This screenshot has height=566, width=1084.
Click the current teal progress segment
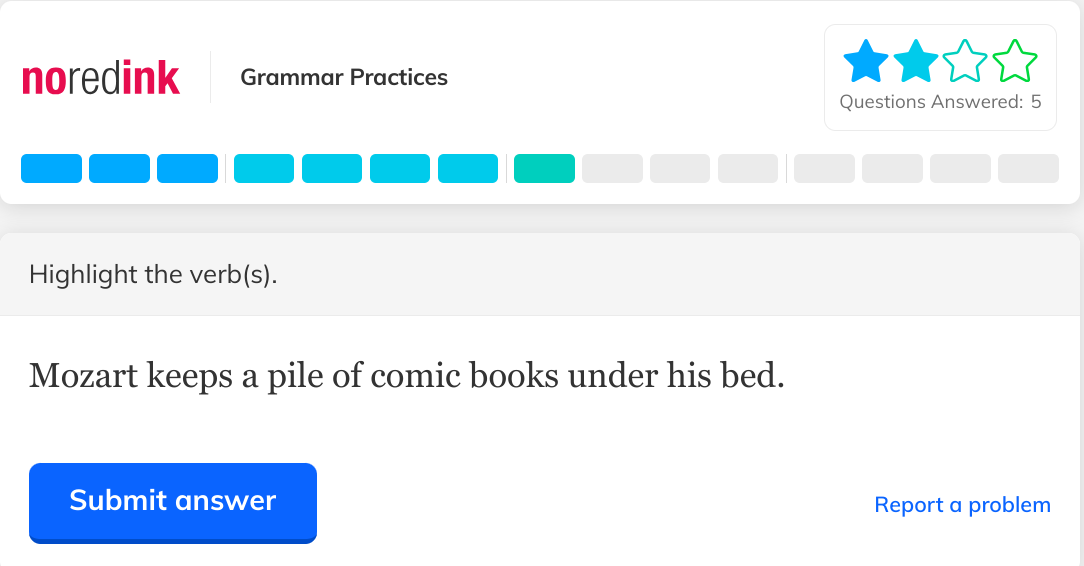[544, 169]
